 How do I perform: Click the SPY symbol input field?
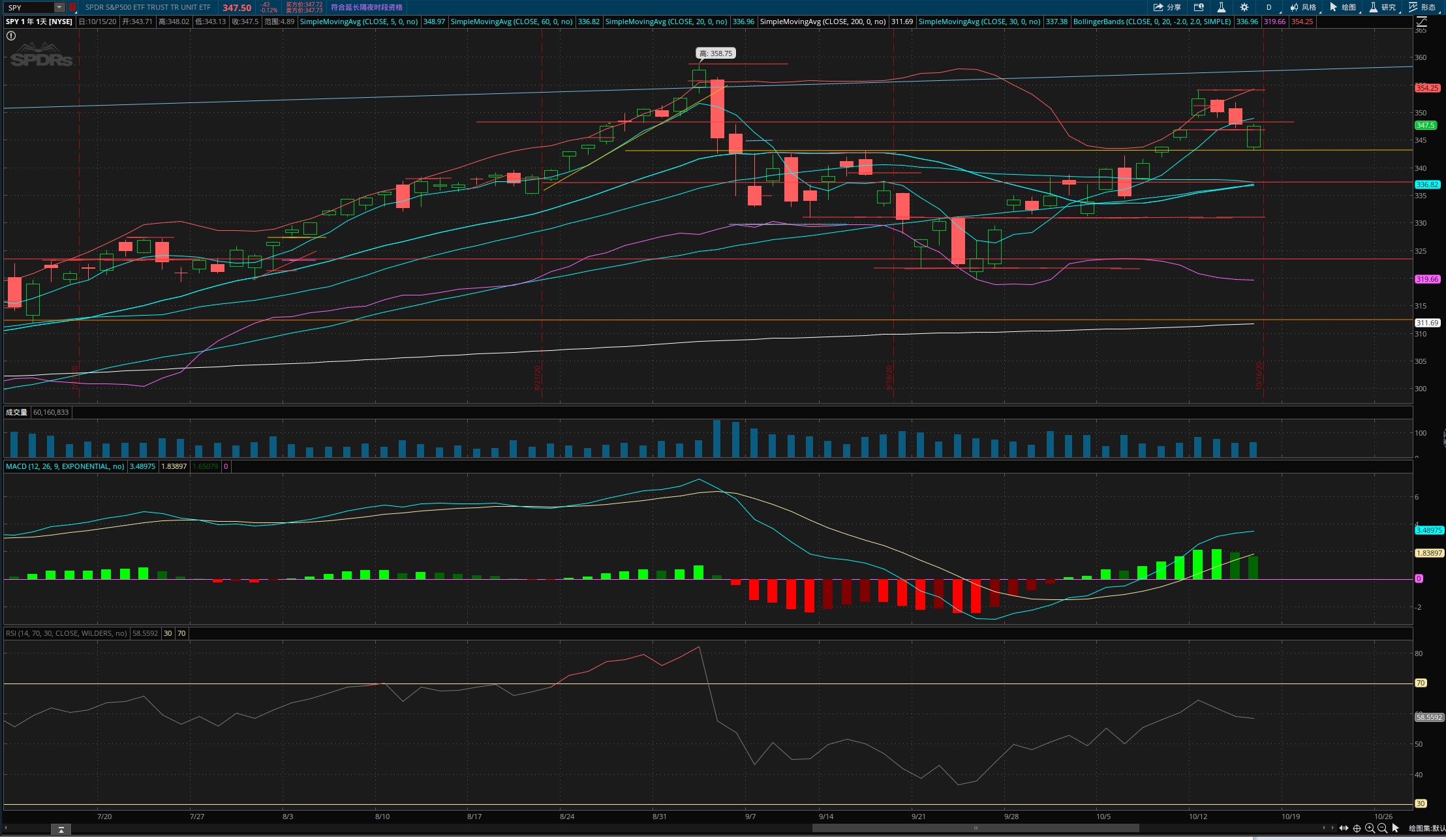29,7
